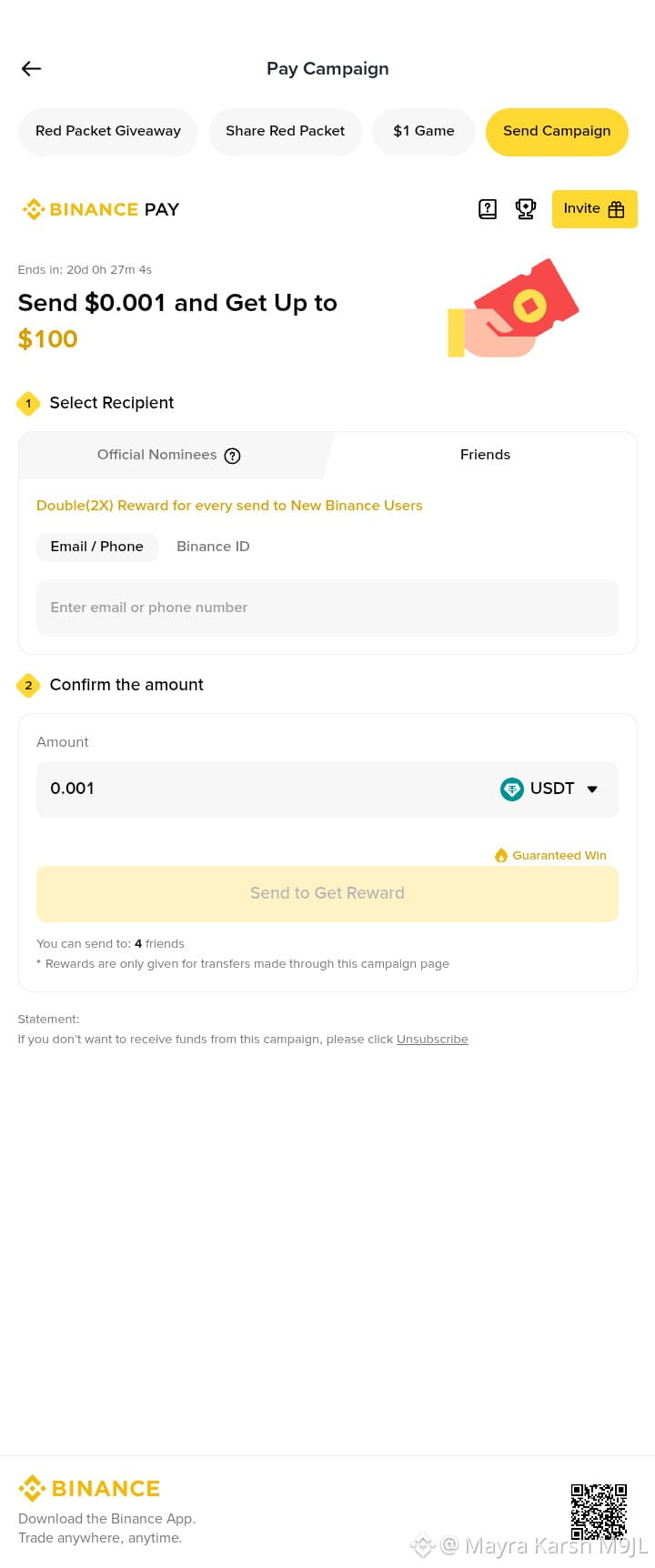Switch recipient method to Binance ID
The image size is (655, 1568).
pos(213,547)
